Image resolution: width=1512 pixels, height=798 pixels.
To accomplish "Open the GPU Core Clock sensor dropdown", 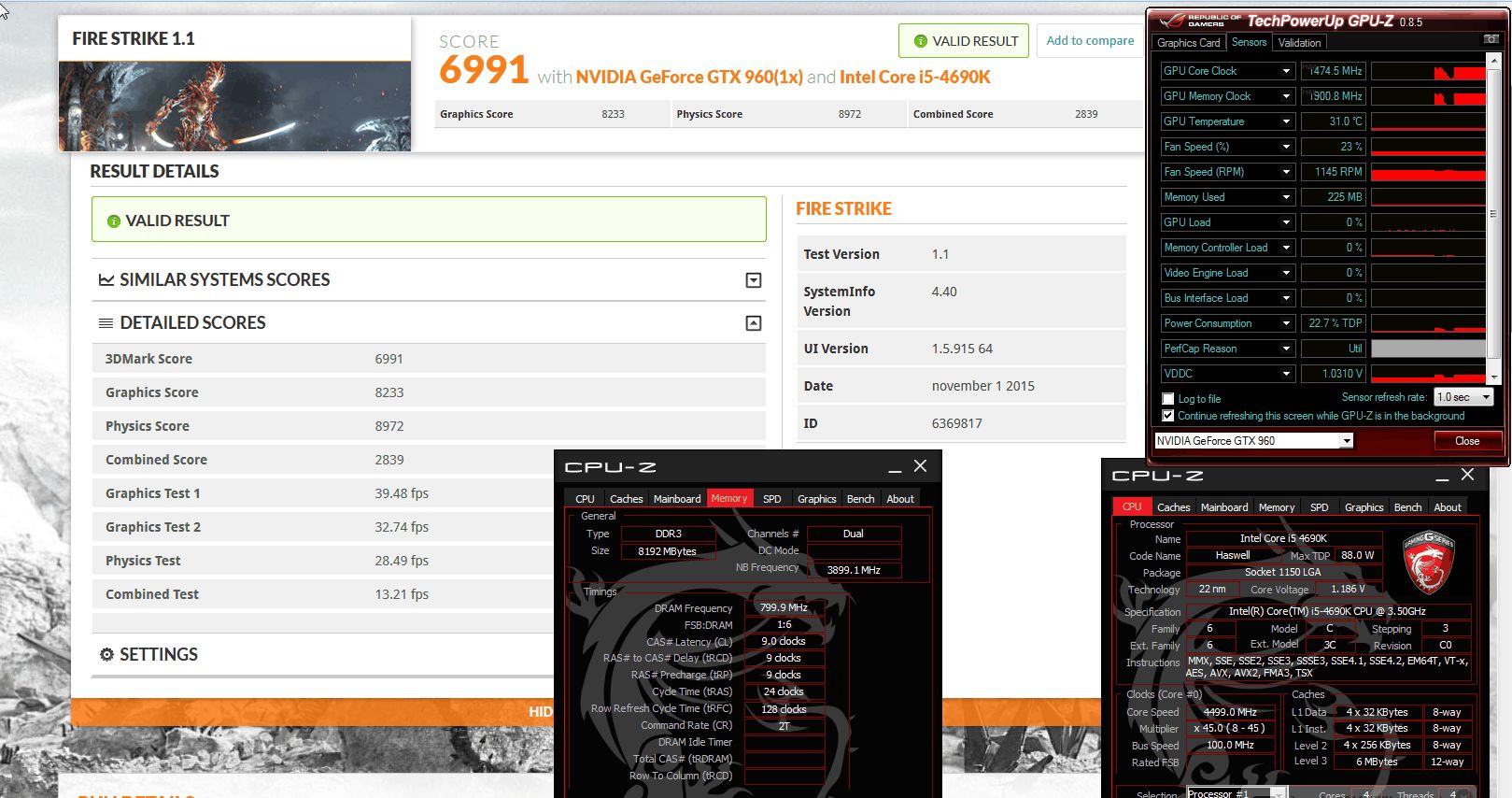I will [1286, 71].
